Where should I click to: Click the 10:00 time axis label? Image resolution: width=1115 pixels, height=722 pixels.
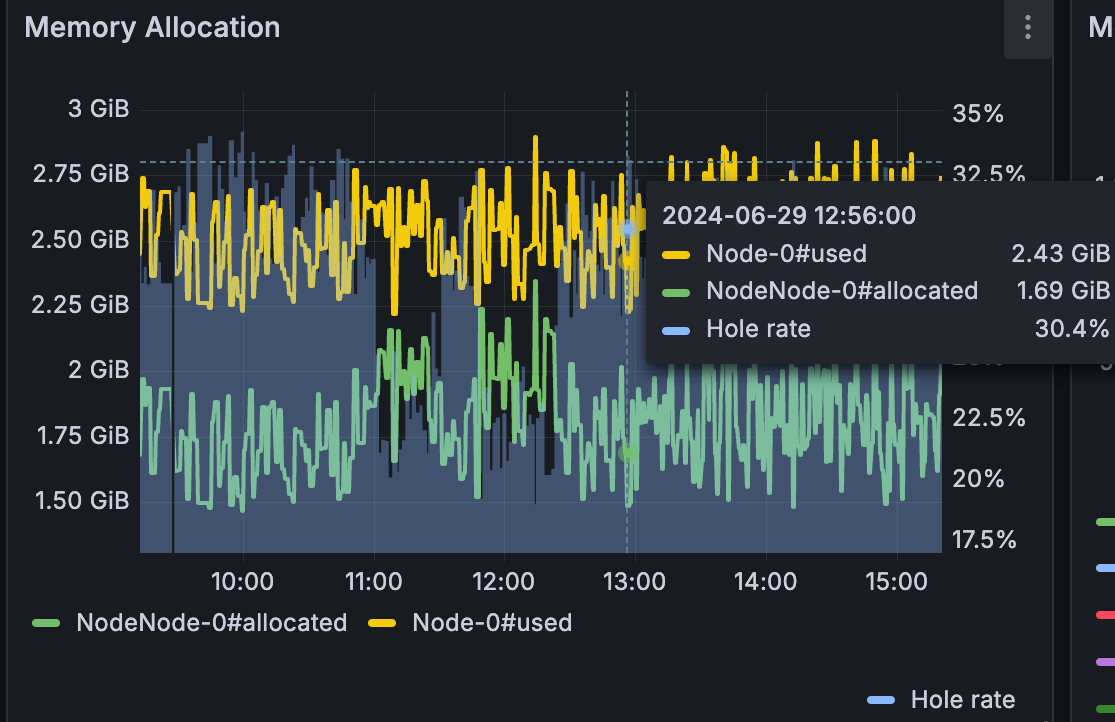243,581
